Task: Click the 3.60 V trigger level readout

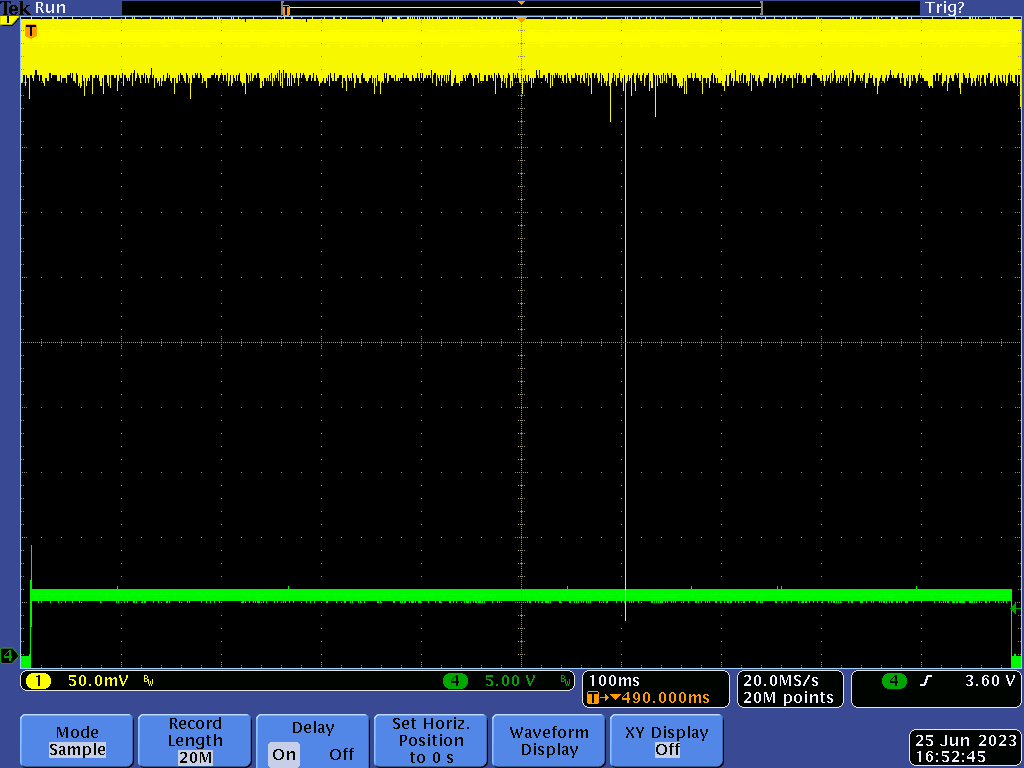Action: click(x=990, y=681)
